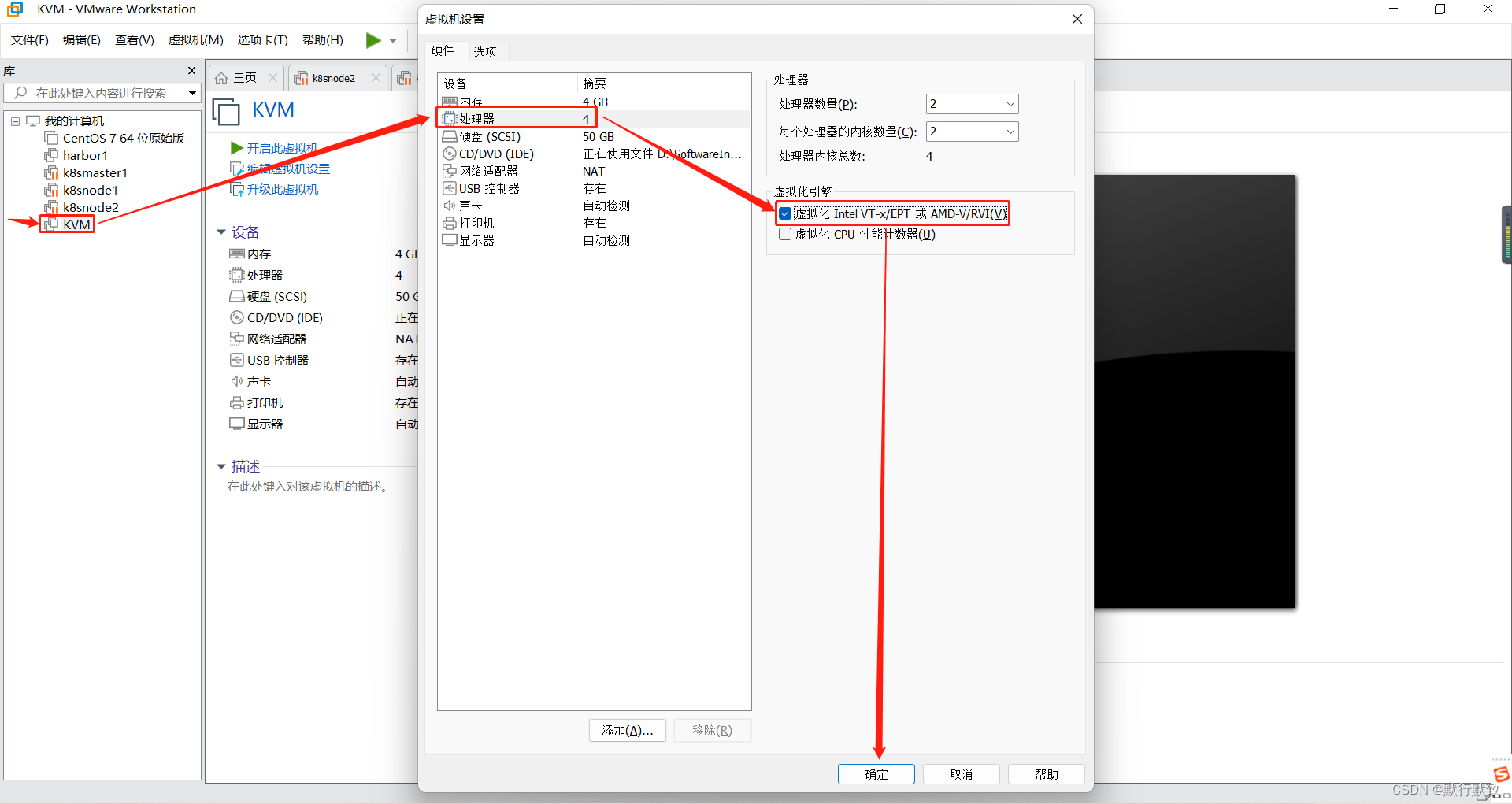Click the monitor icon for 我的计算机
1512x804 pixels.
tap(33, 120)
